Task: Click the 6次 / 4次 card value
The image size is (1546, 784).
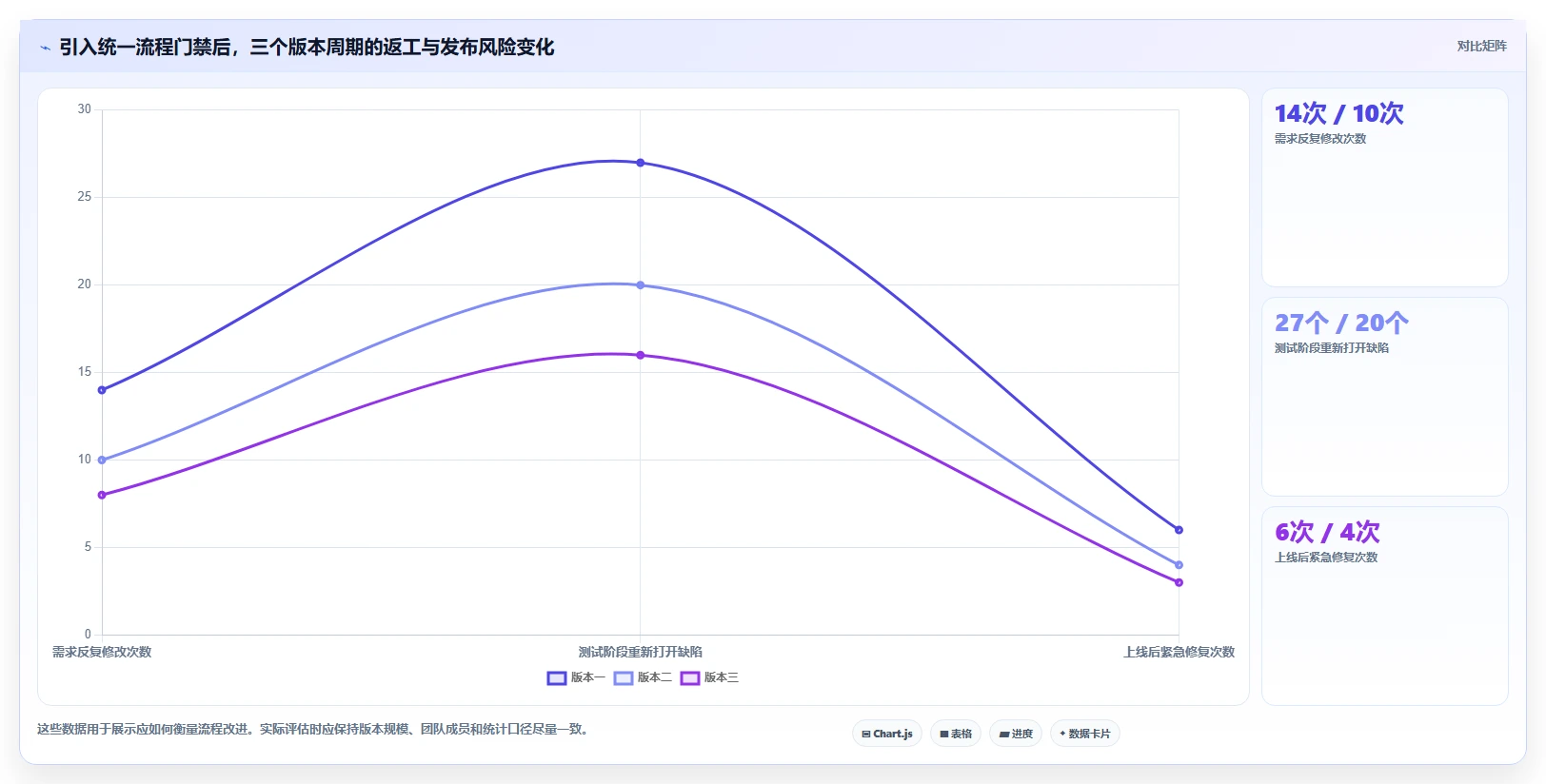Action: (1327, 533)
